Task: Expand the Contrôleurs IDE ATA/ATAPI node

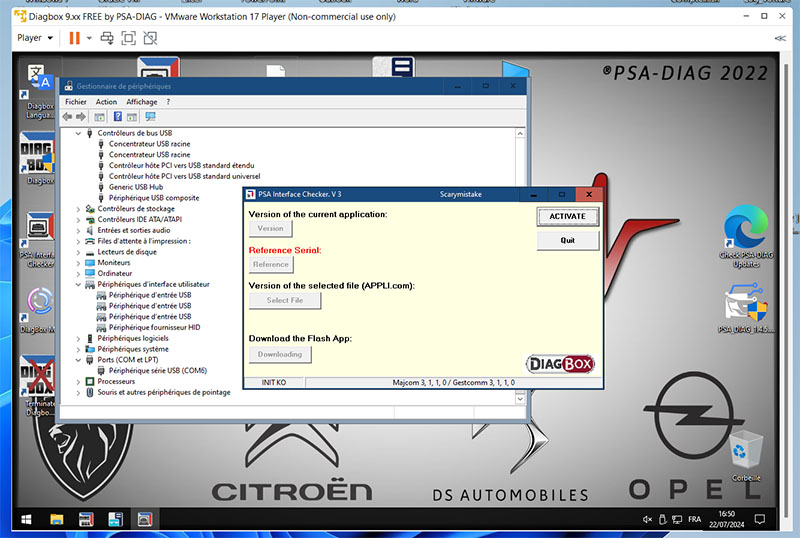Action: [78, 219]
